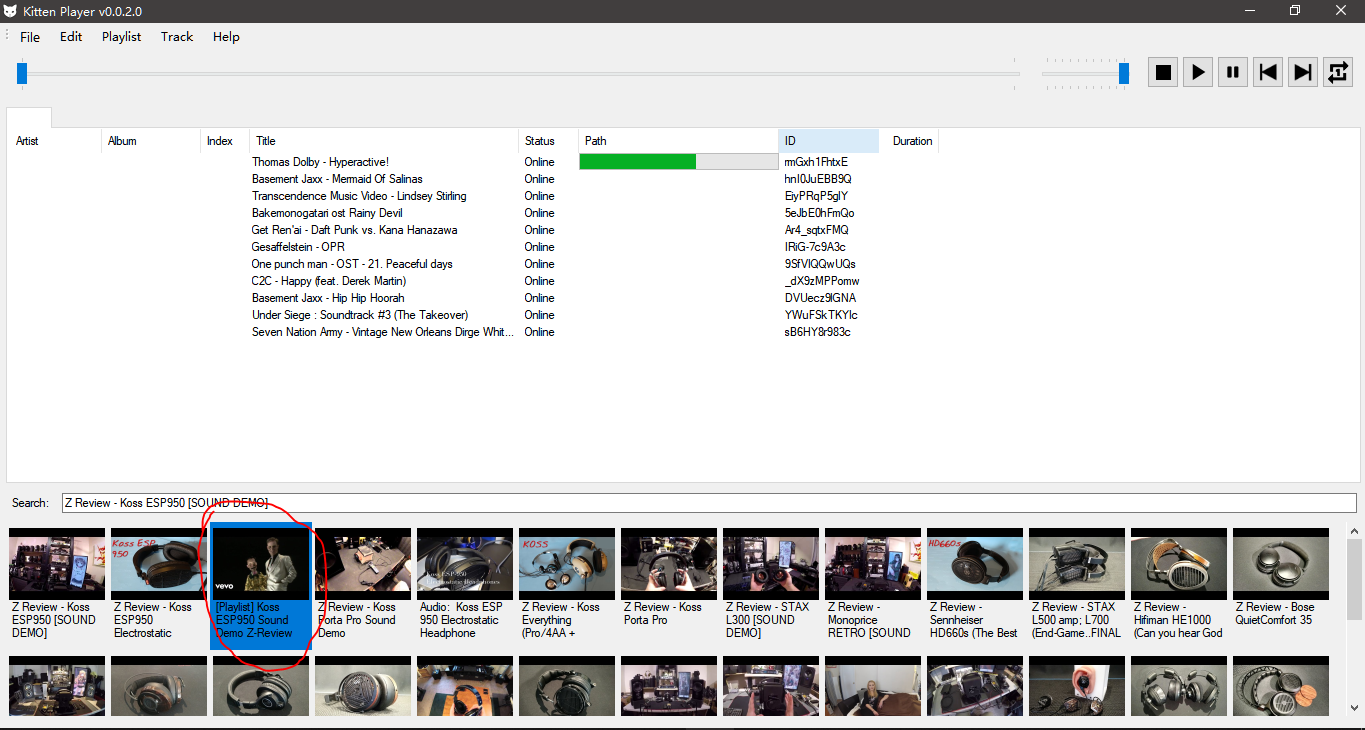Click the Kitten Player cat icon

click(11, 11)
